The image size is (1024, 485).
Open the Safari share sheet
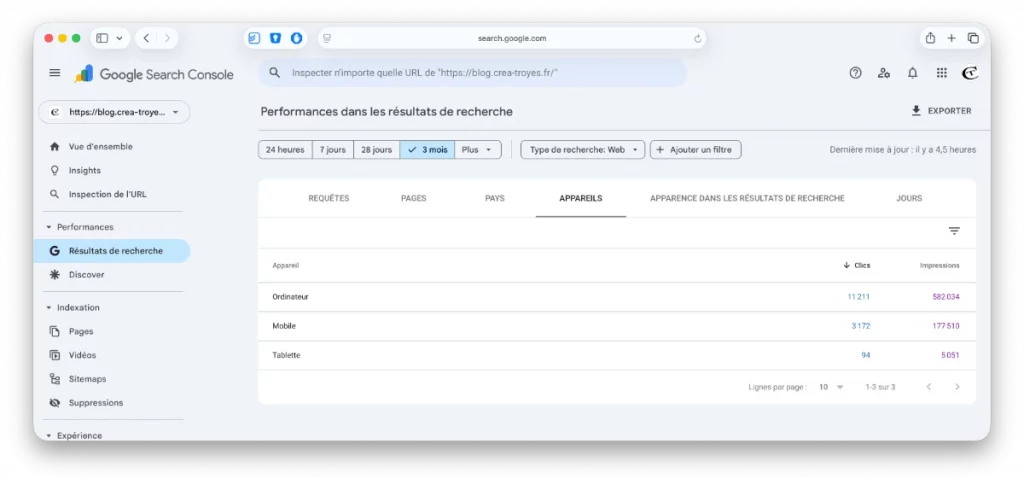931,38
